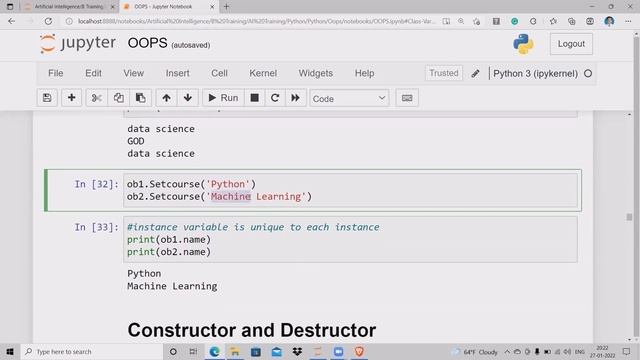The width and height of the screenshot is (640, 360).
Task: Move selected cell up
Action: 166,98
